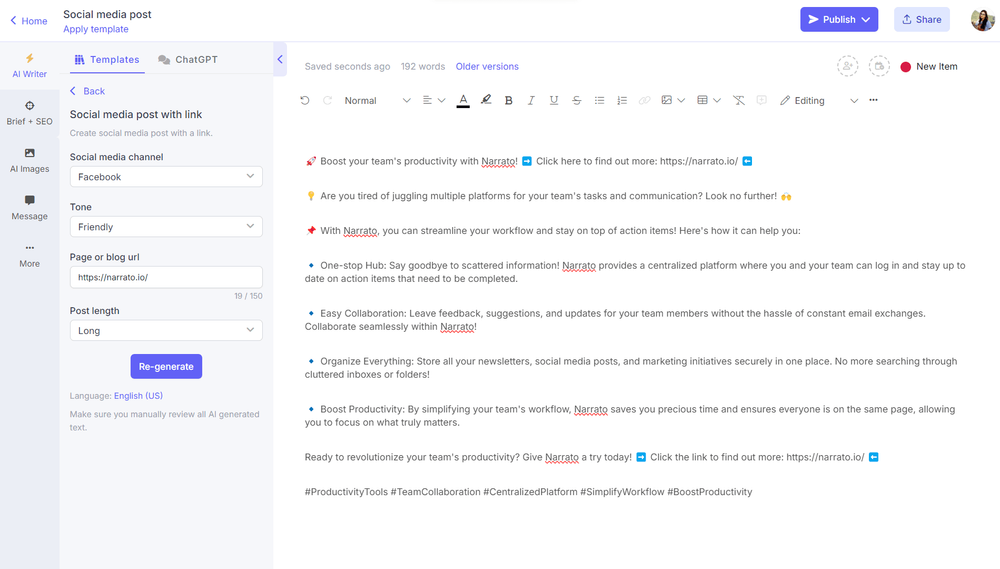Toggle underline formatting
The height and width of the screenshot is (569, 1000).
554,100
